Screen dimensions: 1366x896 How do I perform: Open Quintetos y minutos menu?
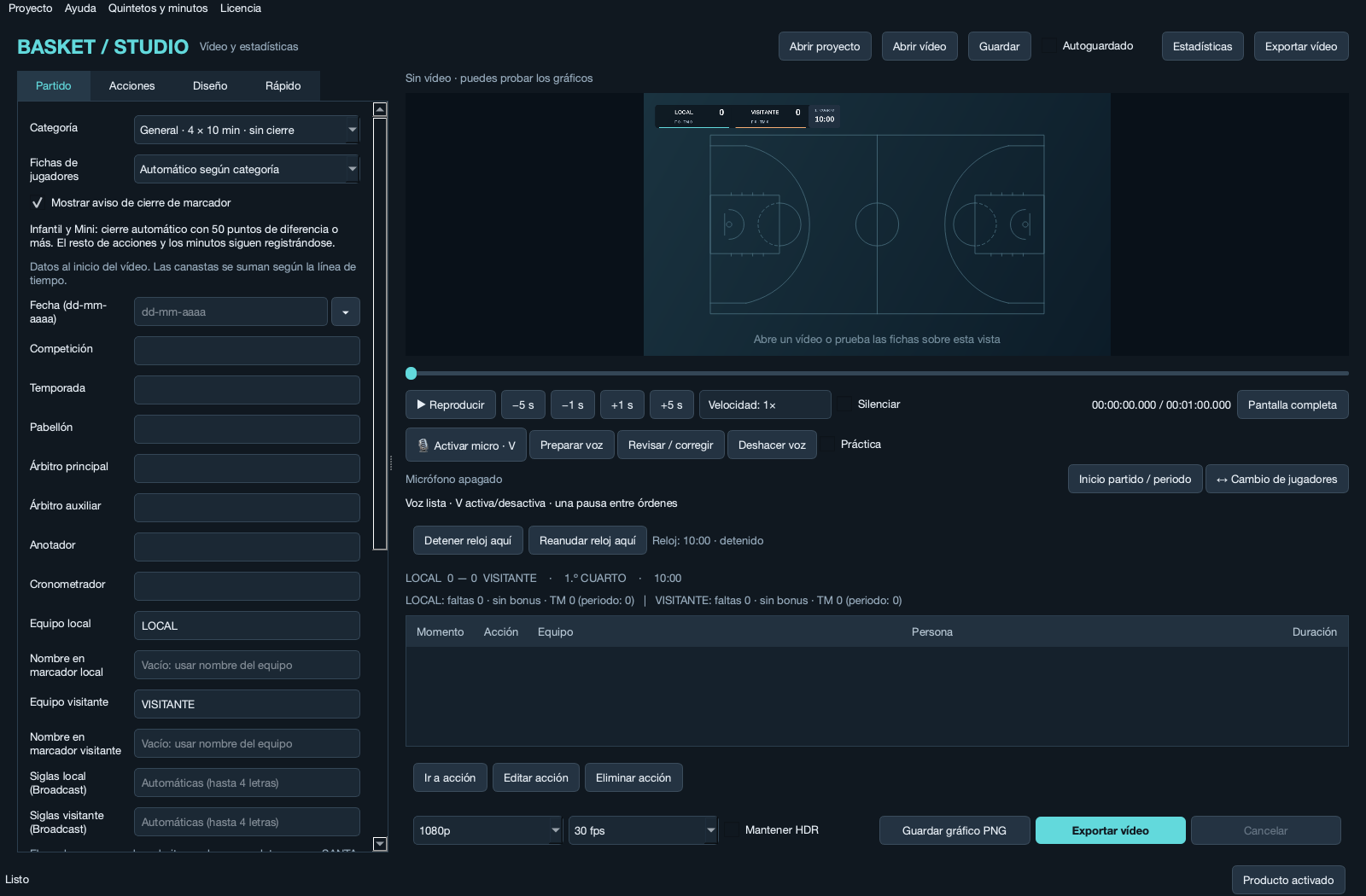[158, 9]
